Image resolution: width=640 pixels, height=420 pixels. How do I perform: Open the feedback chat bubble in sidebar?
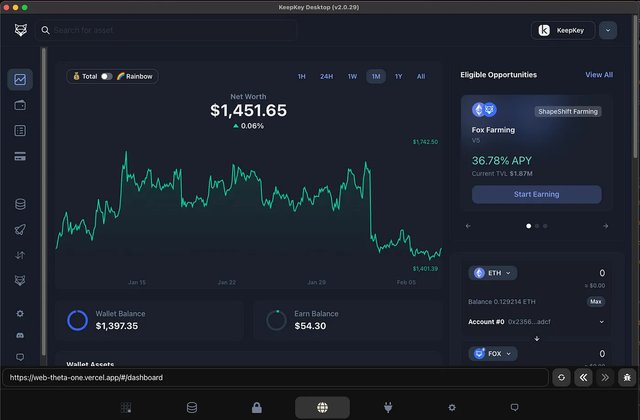coord(20,357)
